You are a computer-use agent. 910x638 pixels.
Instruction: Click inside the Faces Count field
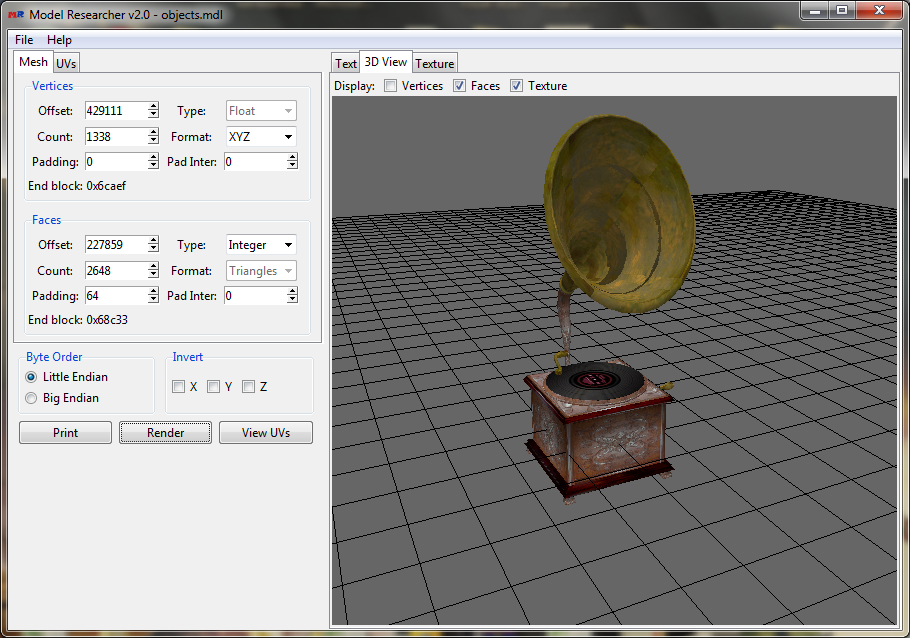[x=115, y=271]
